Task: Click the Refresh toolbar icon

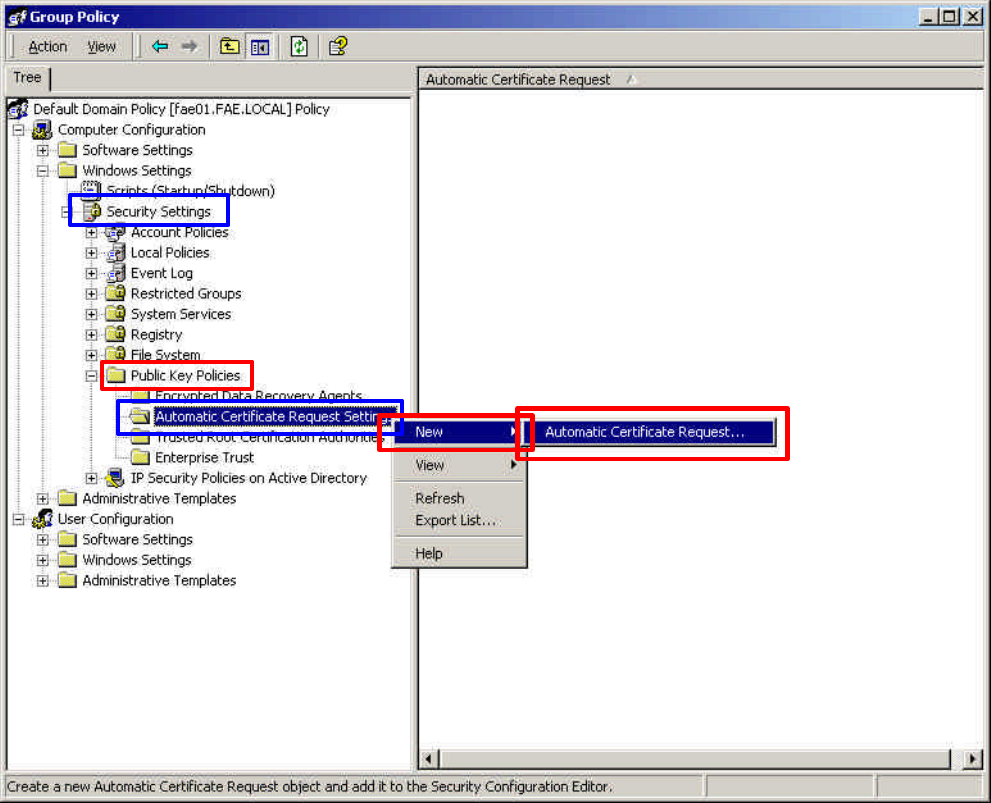Action: [299, 46]
